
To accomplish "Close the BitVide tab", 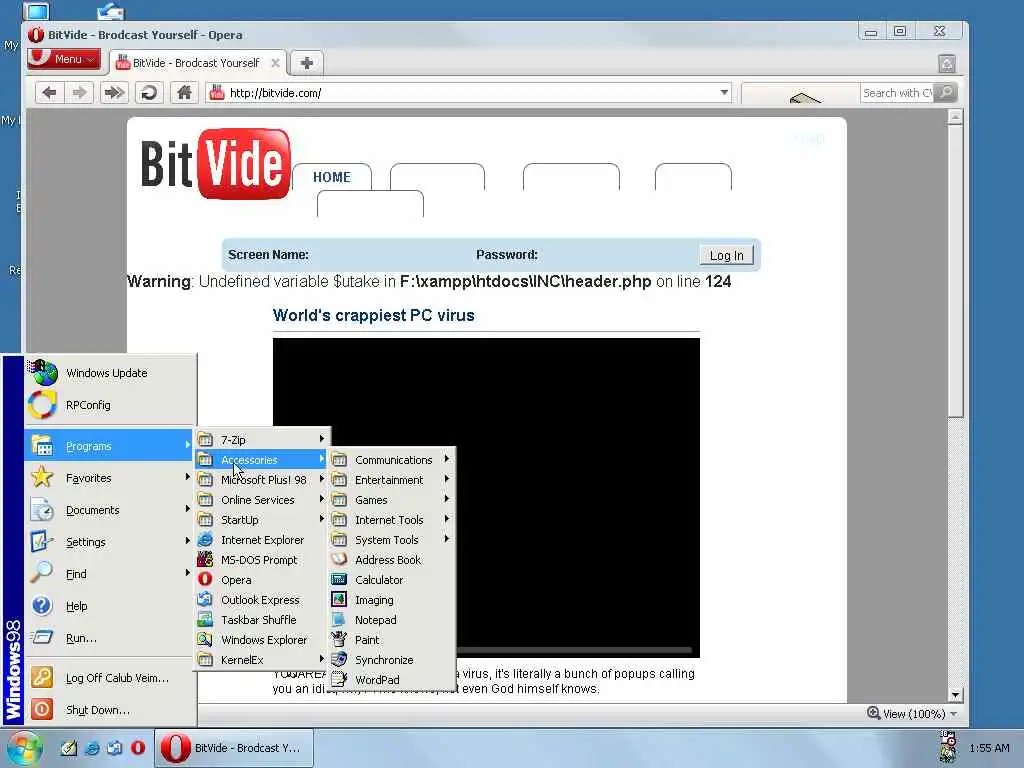I will [x=275, y=63].
